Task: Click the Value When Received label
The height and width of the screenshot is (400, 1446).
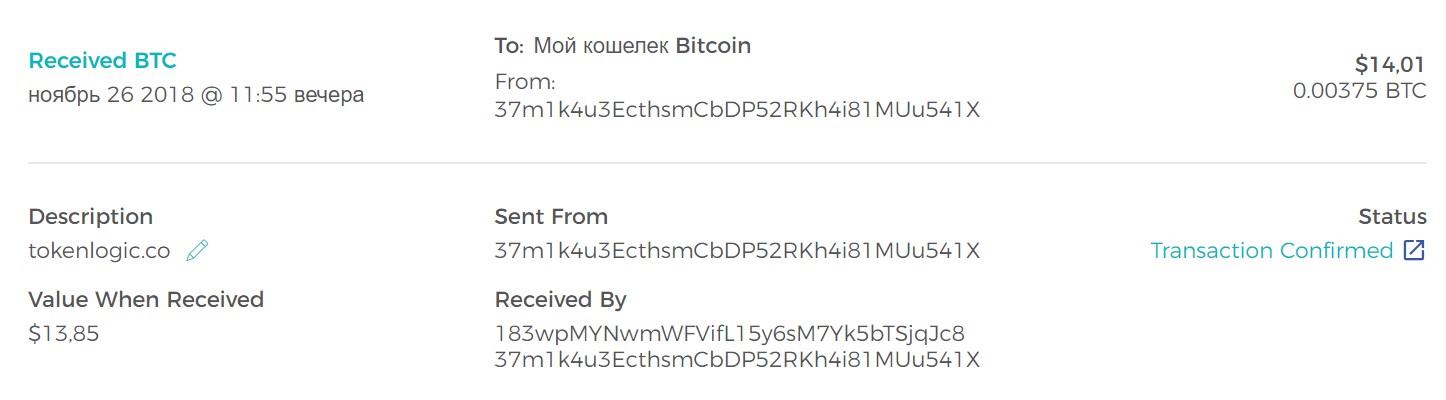Action: click(x=146, y=300)
